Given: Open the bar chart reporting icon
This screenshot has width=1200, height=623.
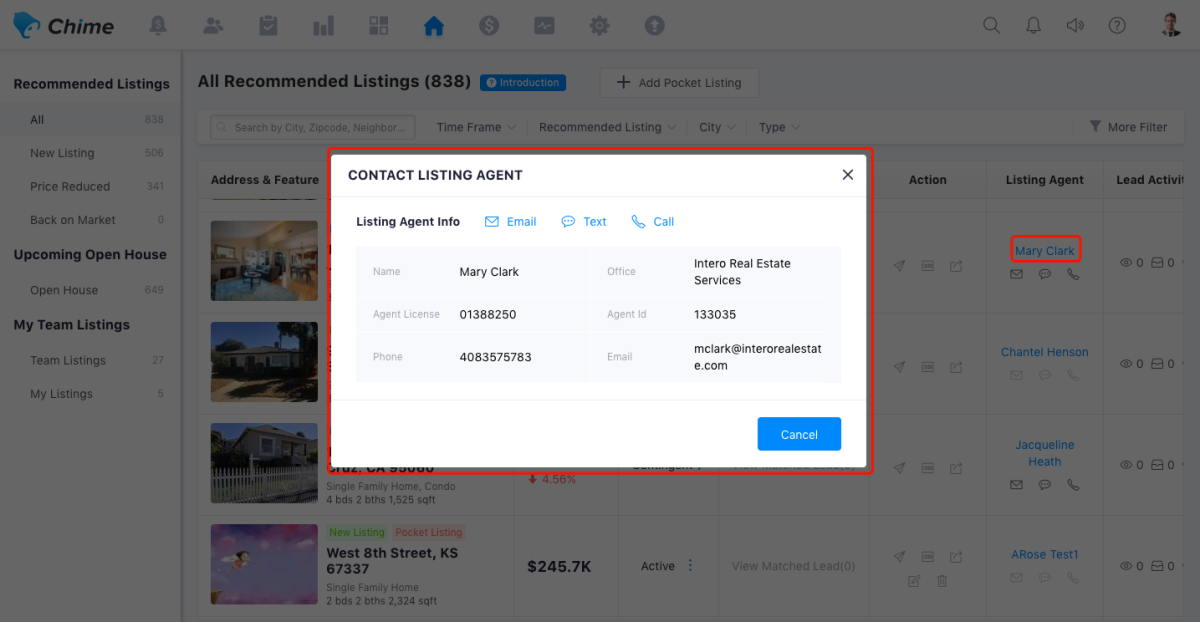Looking at the screenshot, I should [323, 26].
